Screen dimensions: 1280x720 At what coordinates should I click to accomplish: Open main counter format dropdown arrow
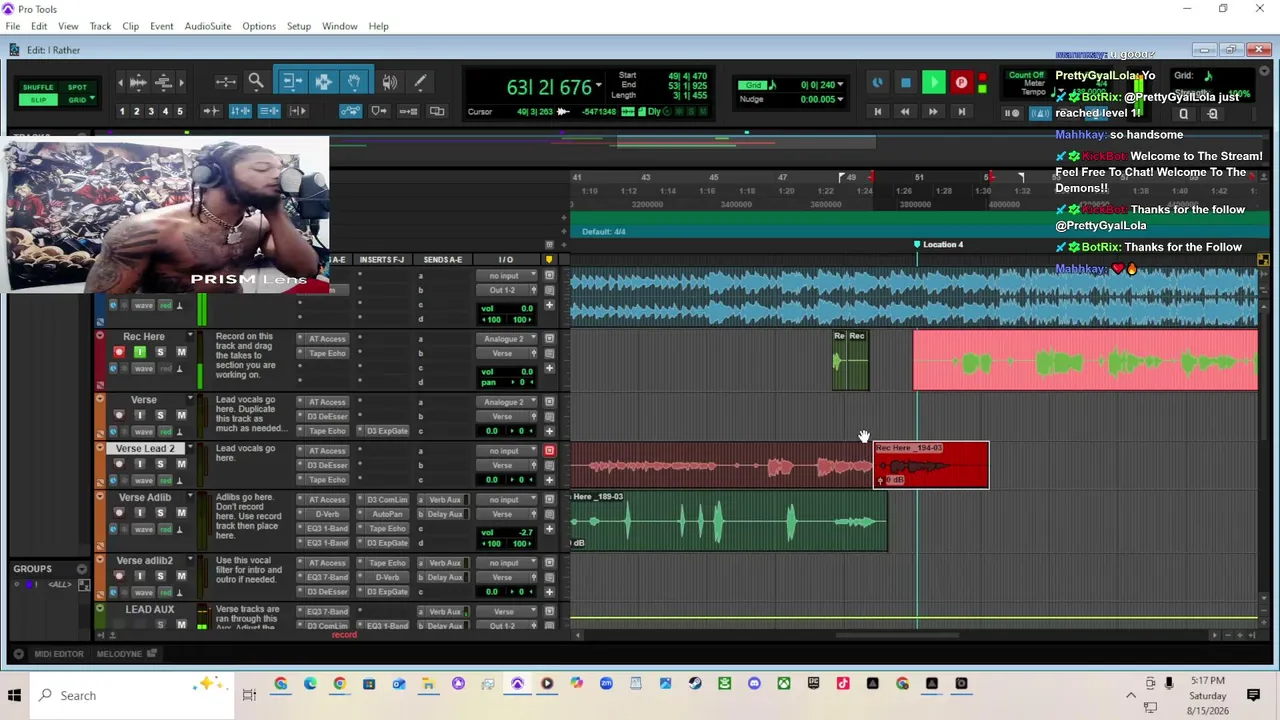[598, 87]
